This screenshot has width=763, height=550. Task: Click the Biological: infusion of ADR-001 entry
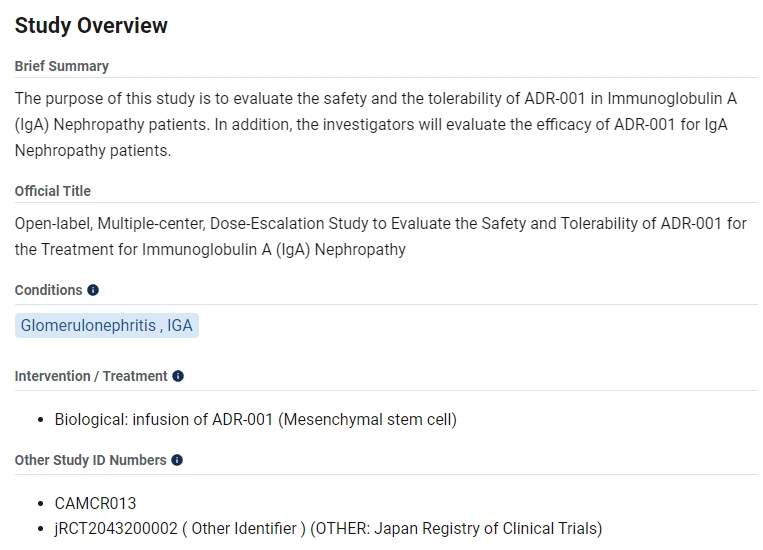coord(163,420)
